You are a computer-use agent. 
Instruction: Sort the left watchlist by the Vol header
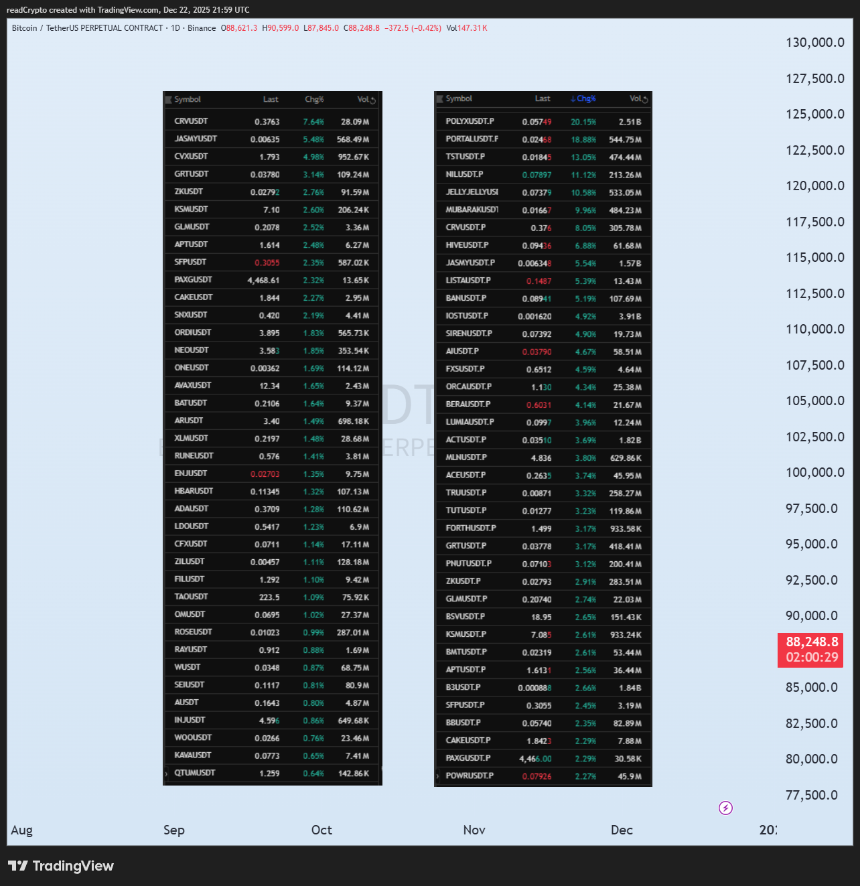coord(363,99)
